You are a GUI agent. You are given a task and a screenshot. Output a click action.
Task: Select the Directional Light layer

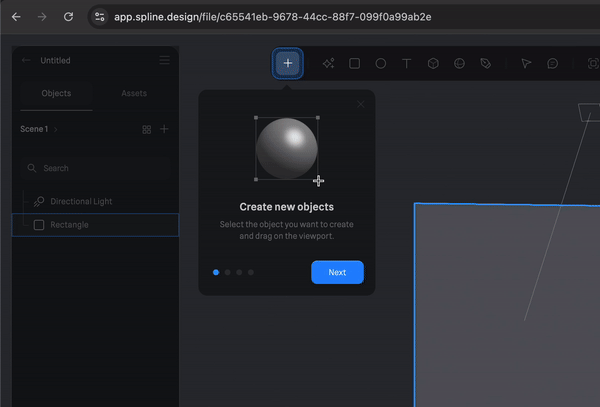coord(81,201)
